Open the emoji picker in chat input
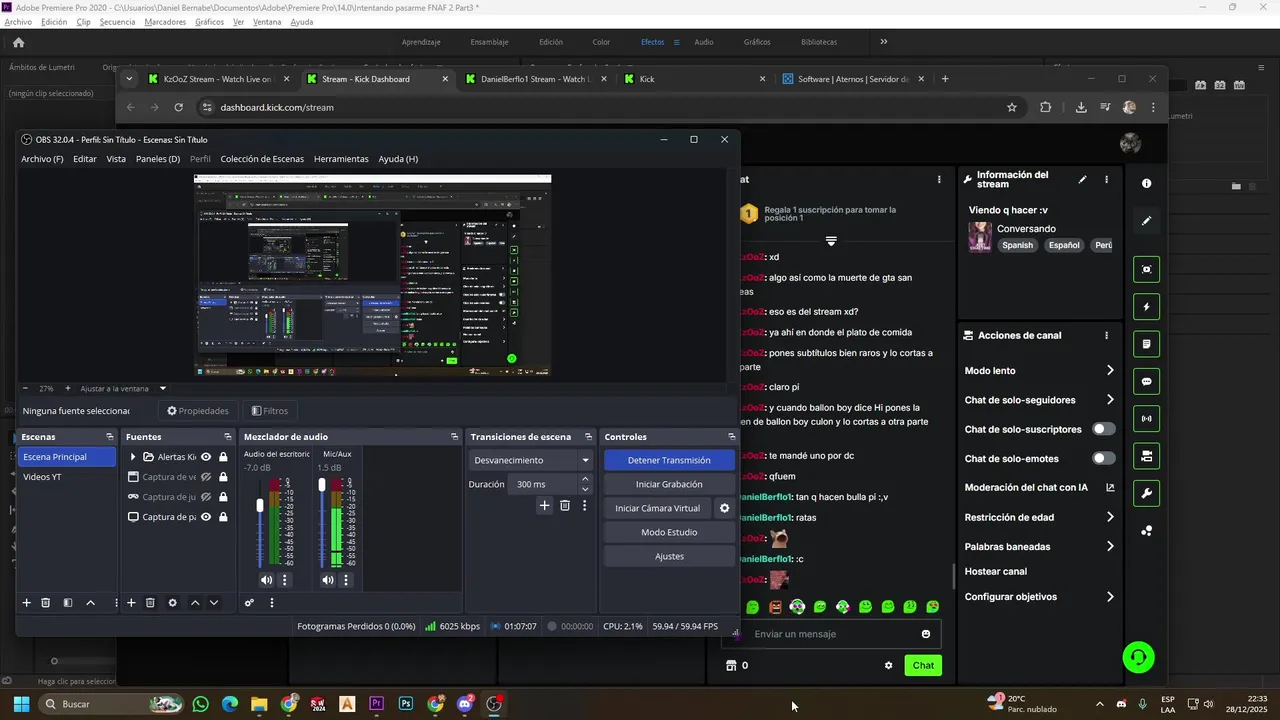Screen dimensions: 1280x720 pyautogui.click(x=926, y=634)
